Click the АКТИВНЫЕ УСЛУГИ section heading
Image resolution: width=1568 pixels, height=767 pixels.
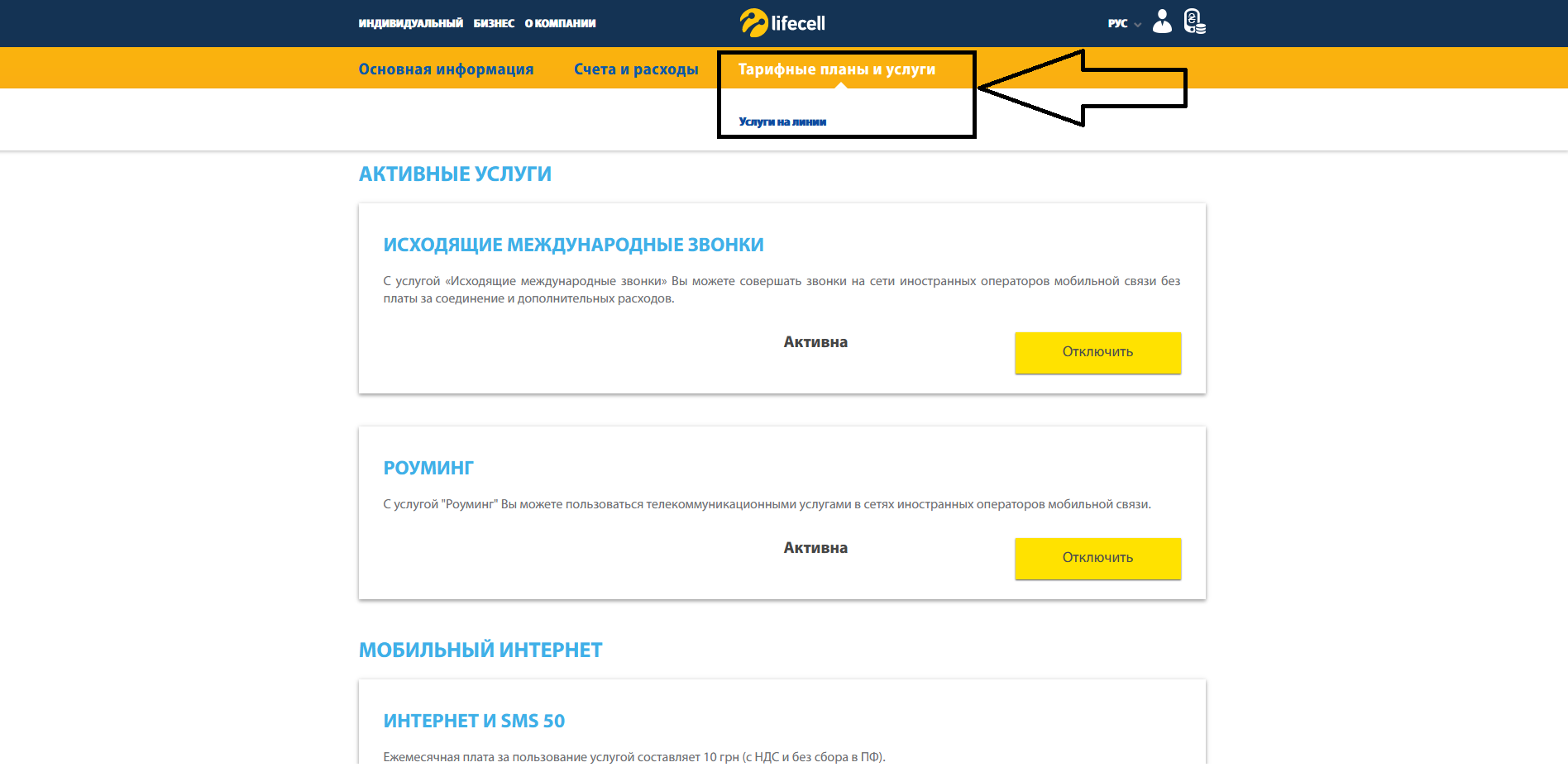point(455,174)
